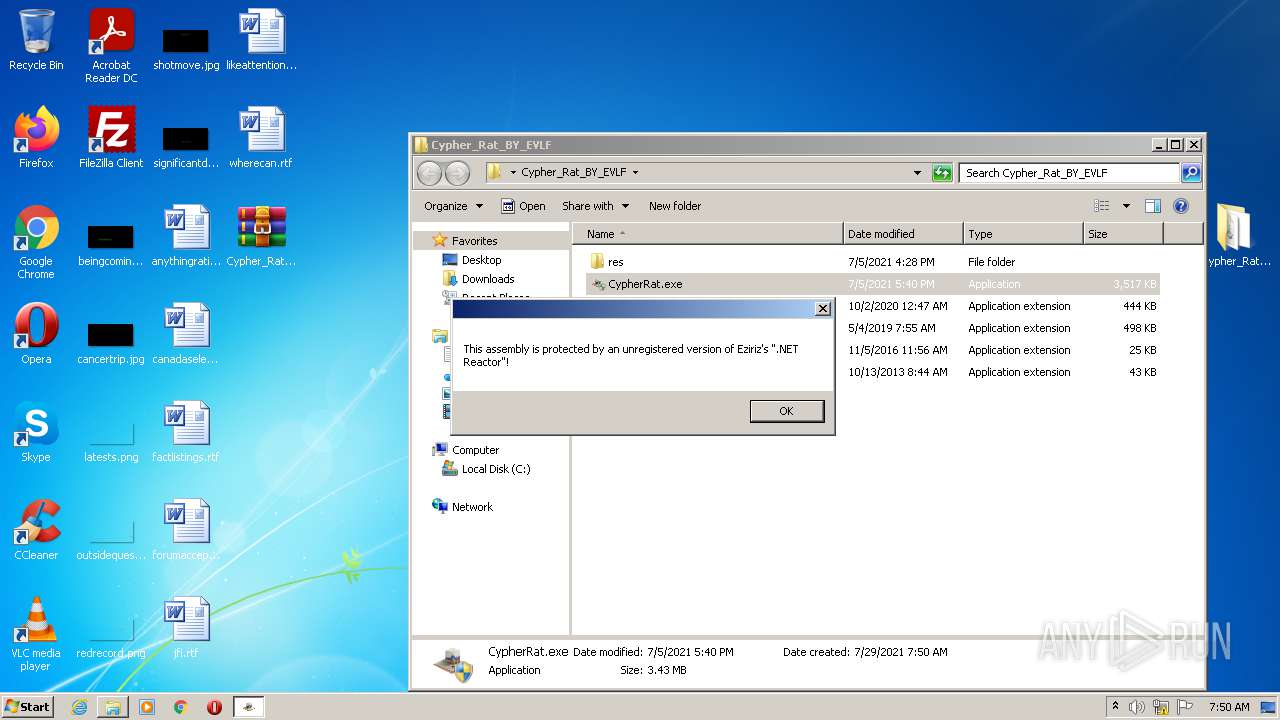Launch Skype from the desktop
This screenshot has width=1280, height=720.
pyautogui.click(x=36, y=432)
